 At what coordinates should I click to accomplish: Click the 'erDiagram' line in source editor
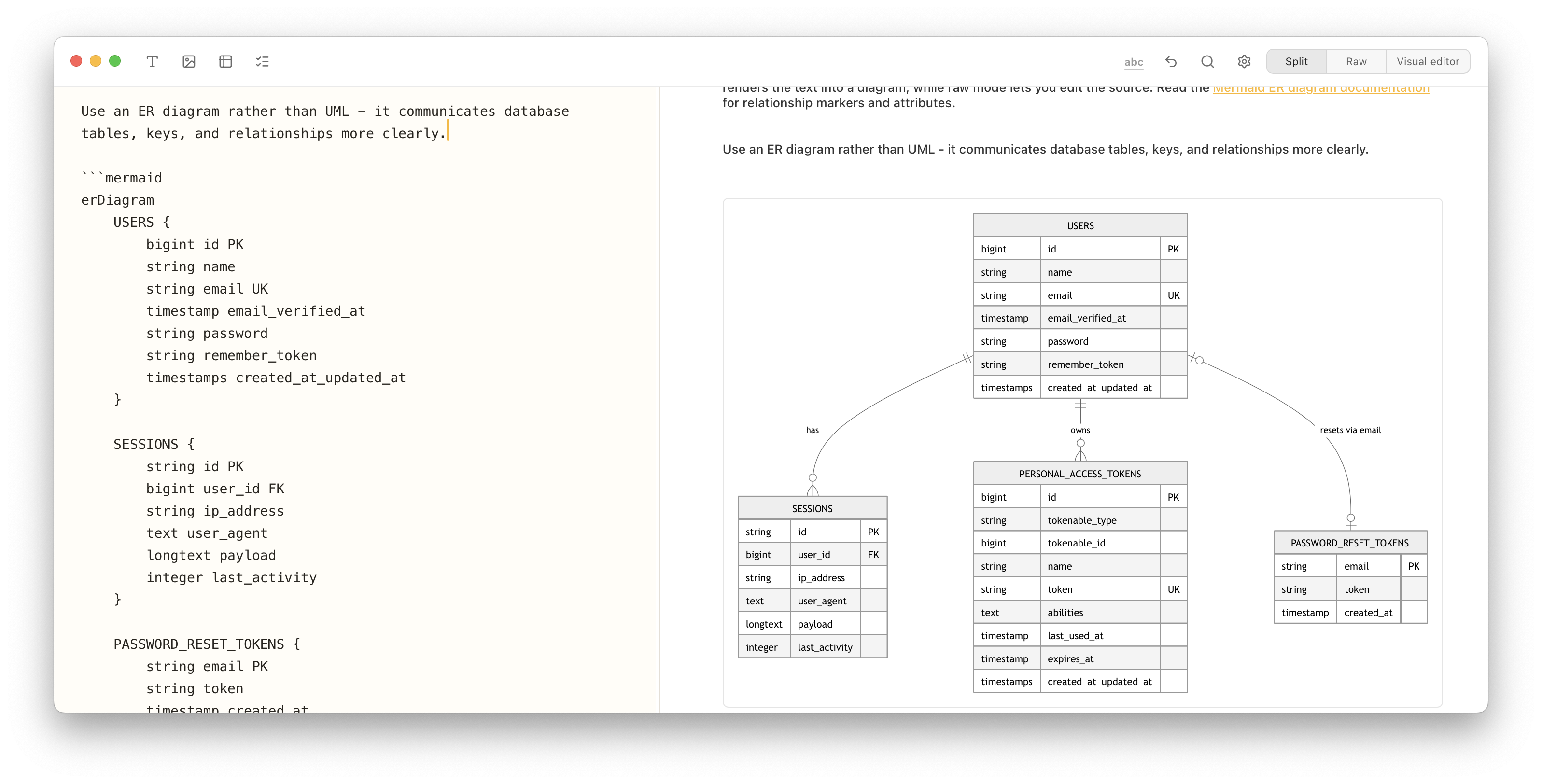point(118,200)
